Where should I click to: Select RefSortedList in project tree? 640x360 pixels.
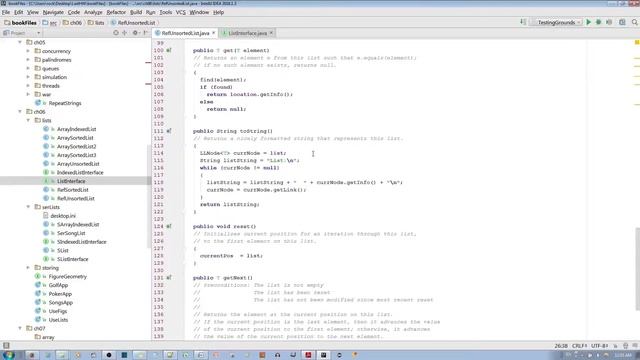click(x=73, y=190)
